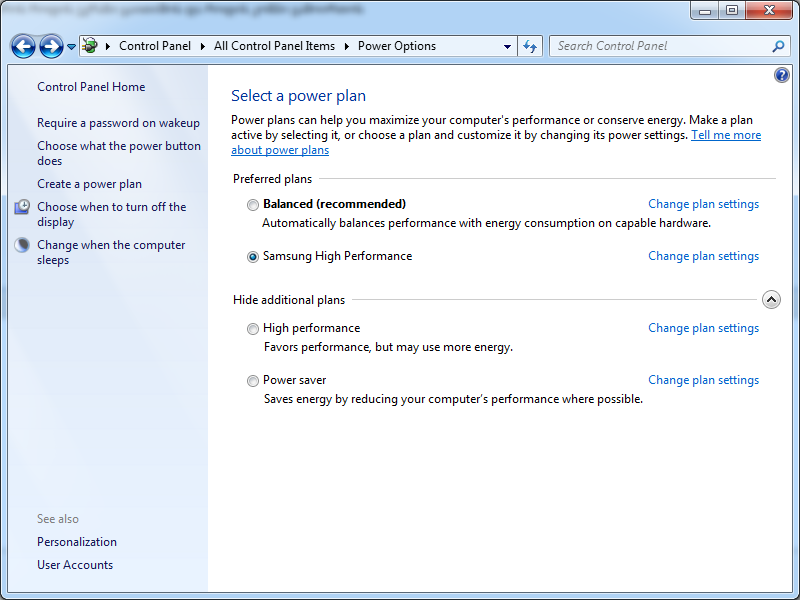The image size is (800, 600).
Task: Click the display timer icon in sidebar
Action: [22, 207]
